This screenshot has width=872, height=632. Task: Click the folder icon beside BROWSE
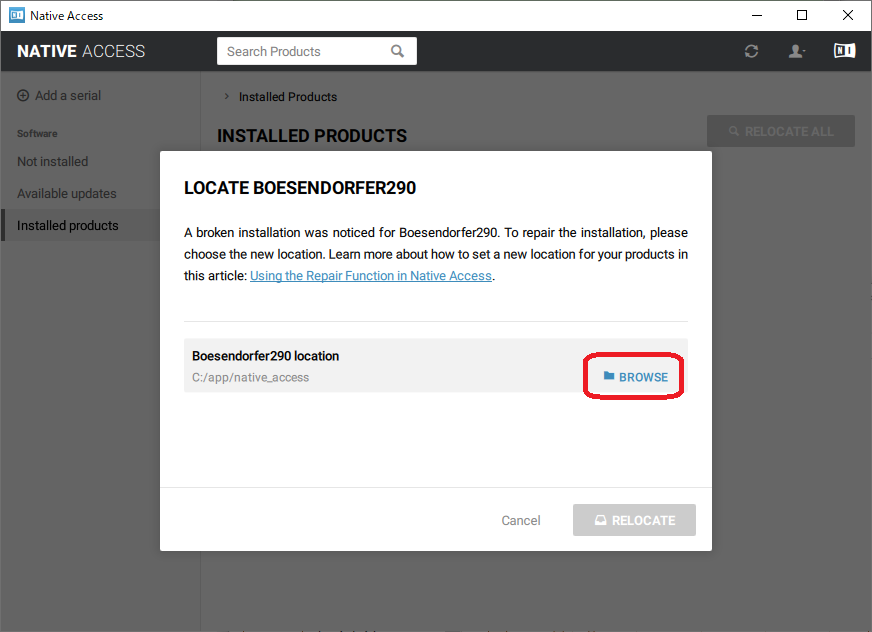609,377
